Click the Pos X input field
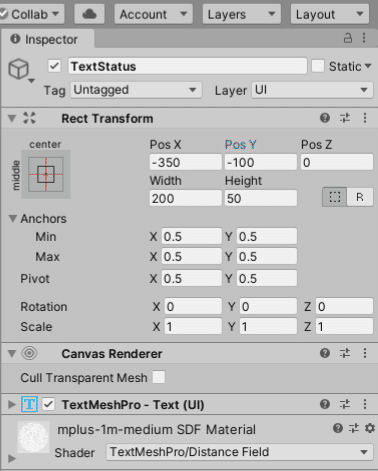Viewport: 378px width, 471px height. (185, 162)
